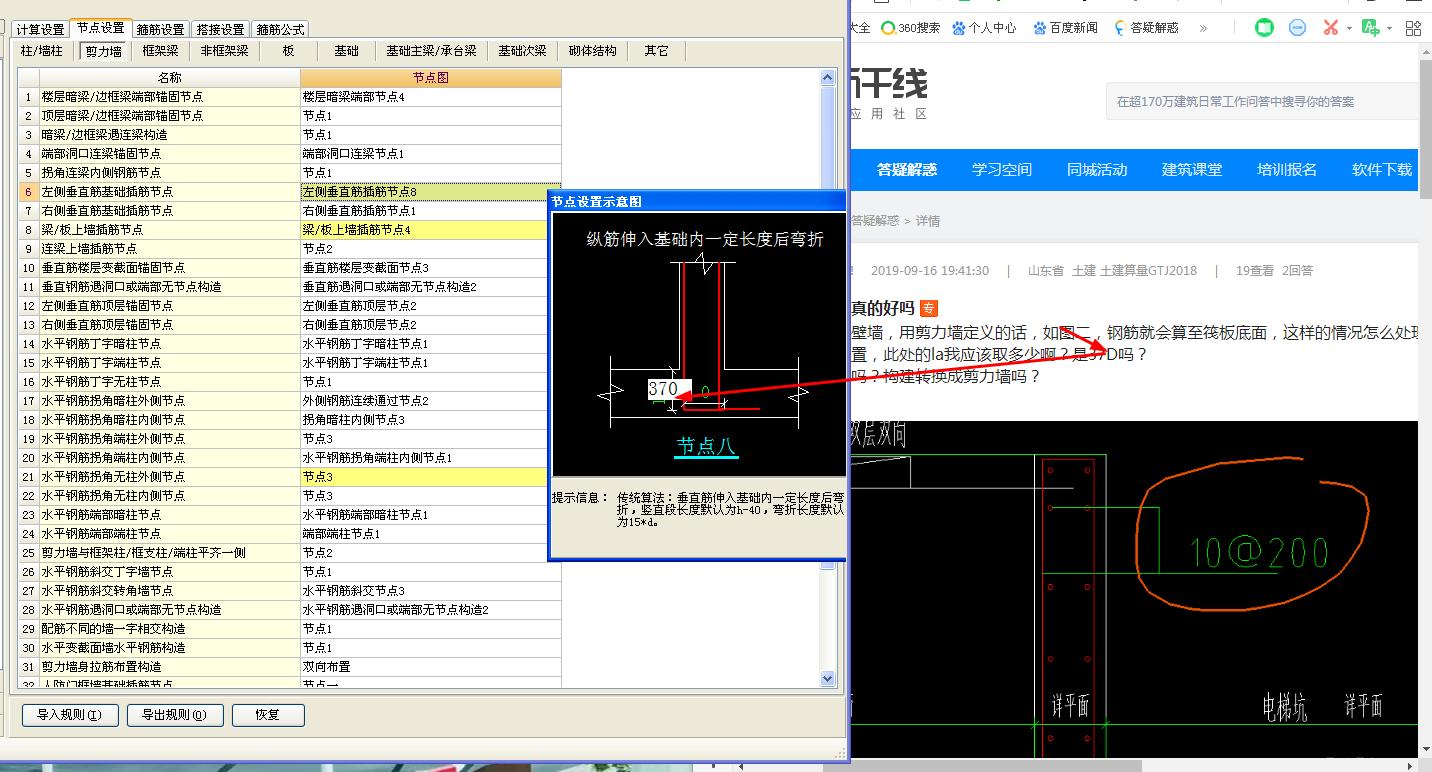The image size is (1432, 772).
Task: Select the 基础次梁 component tab
Action: (x=523, y=51)
